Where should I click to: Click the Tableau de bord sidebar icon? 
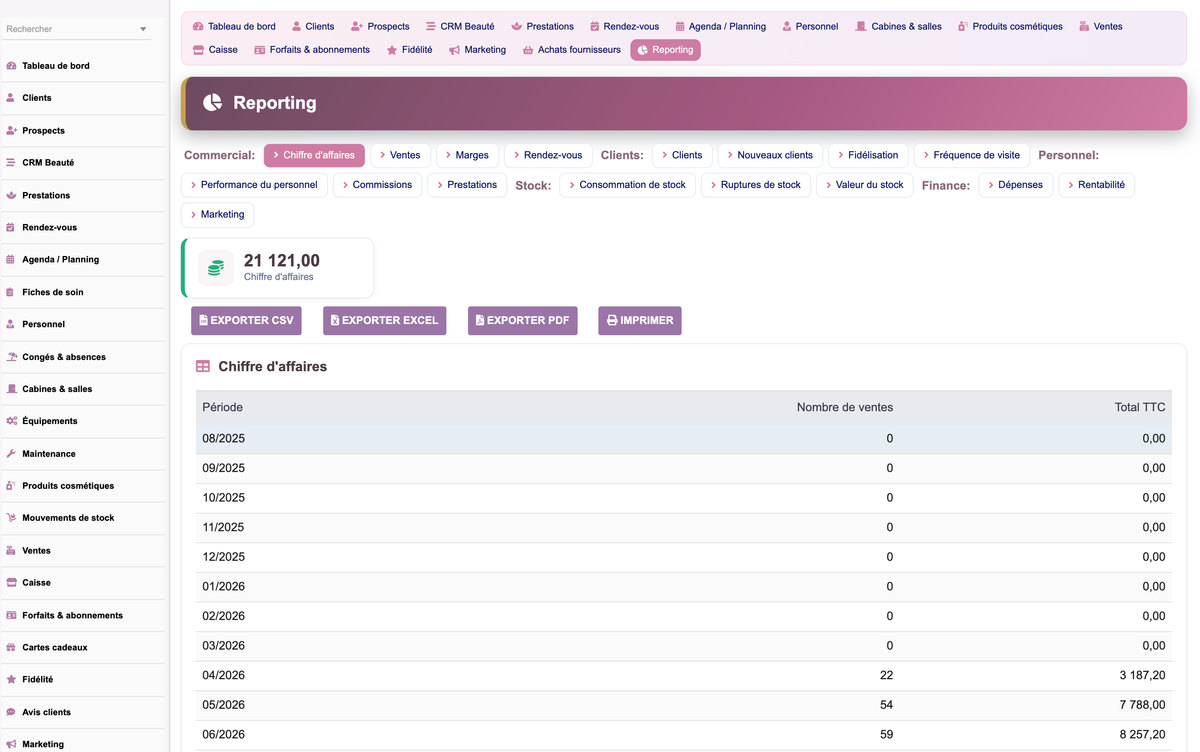tap(11, 66)
